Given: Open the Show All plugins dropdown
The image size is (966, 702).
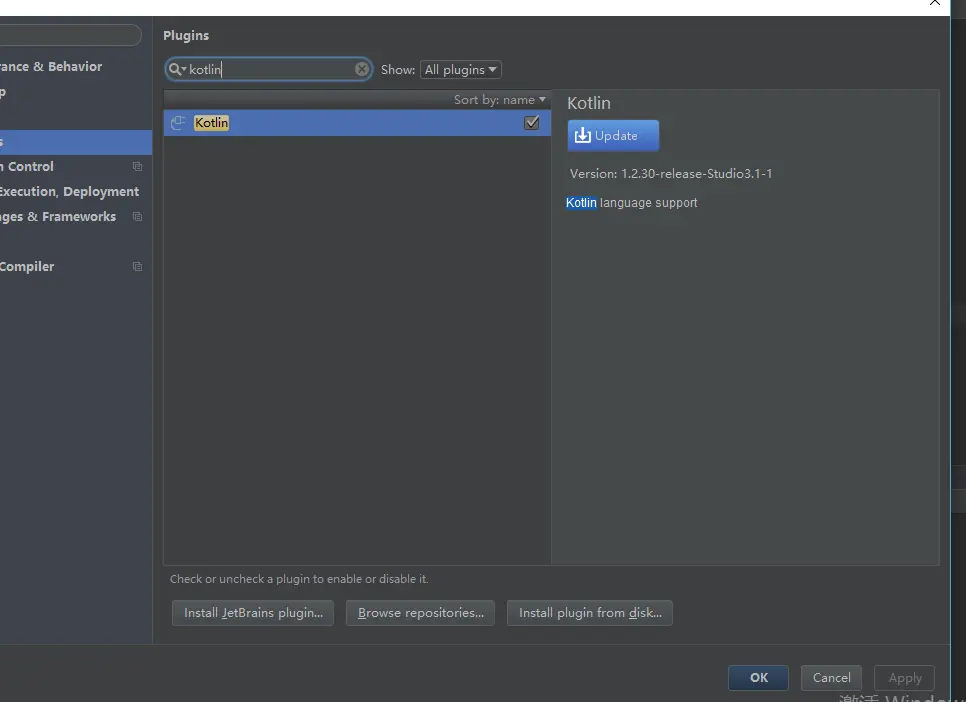Looking at the screenshot, I should (460, 70).
